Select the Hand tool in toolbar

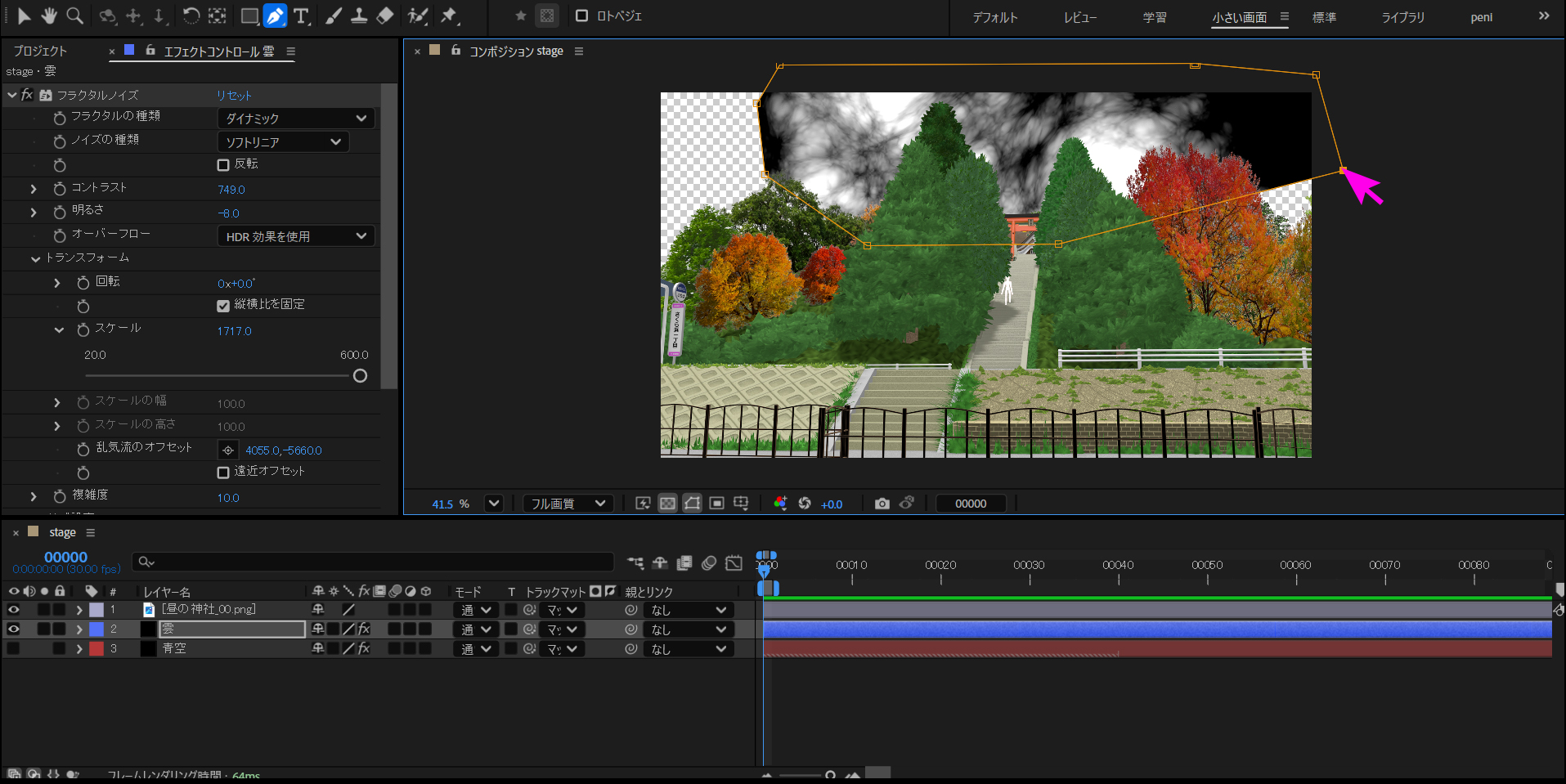(49, 16)
